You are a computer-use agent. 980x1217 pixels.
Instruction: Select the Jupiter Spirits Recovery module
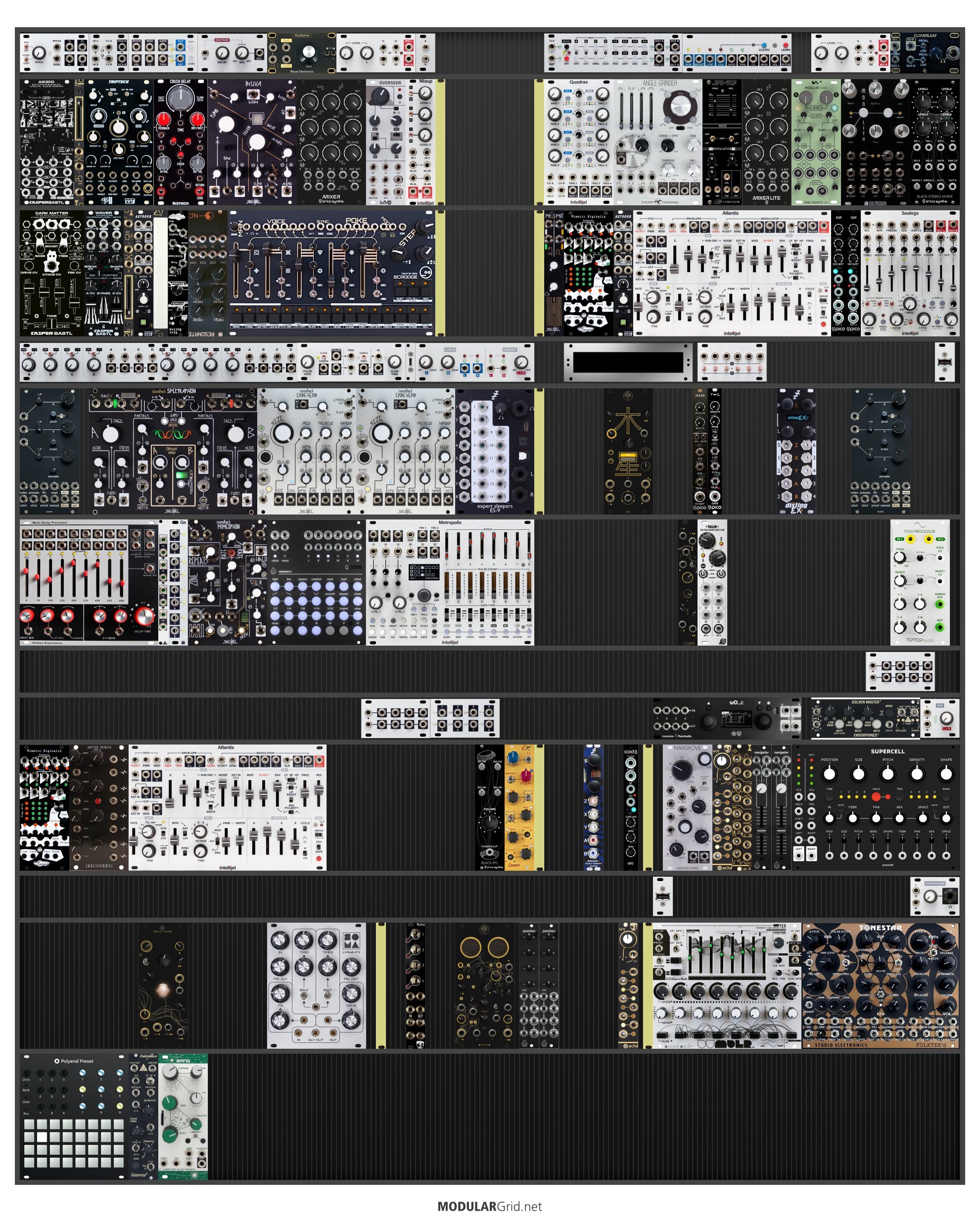(99, 807)
